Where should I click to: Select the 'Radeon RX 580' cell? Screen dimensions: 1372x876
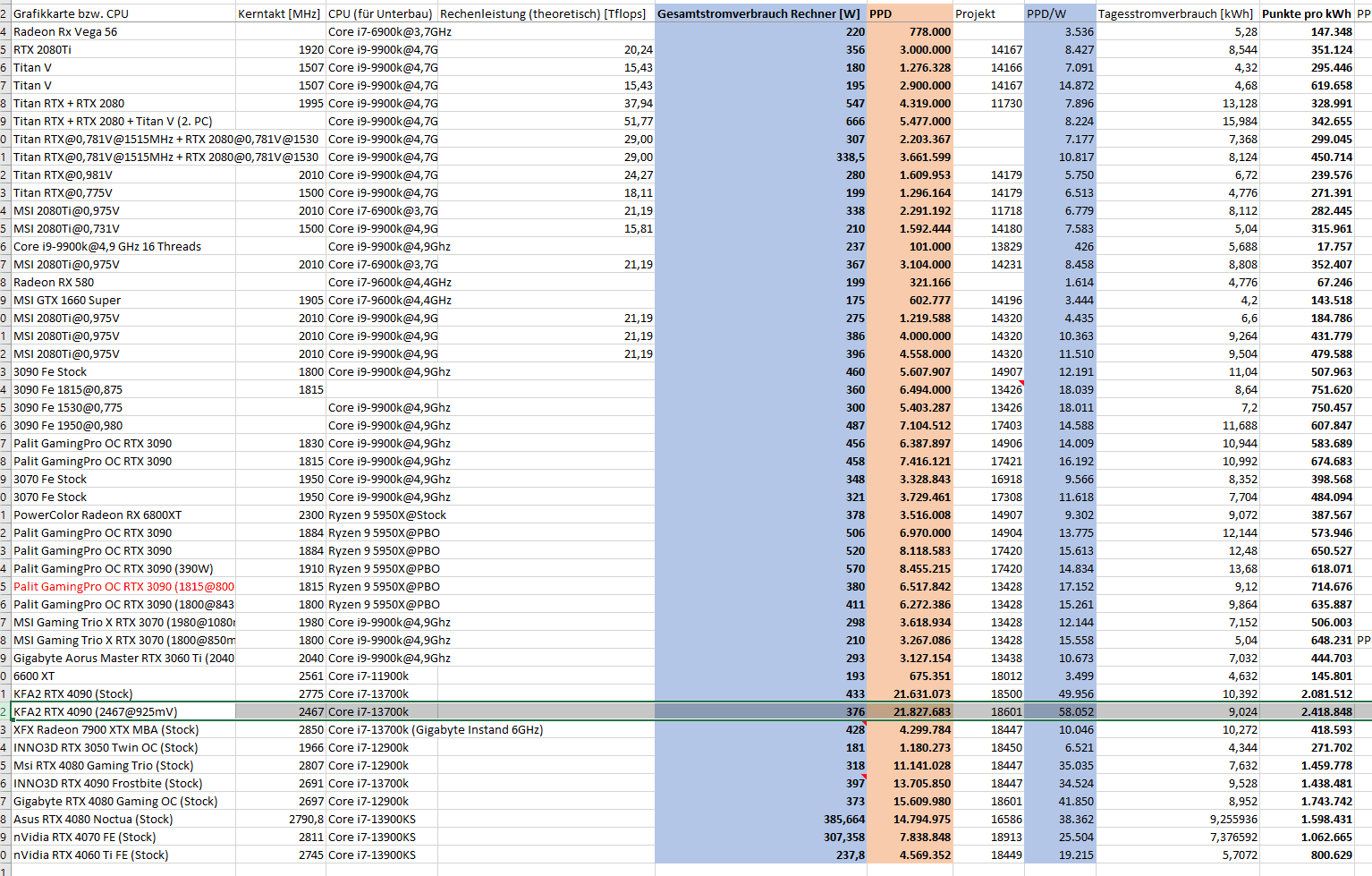123,282
